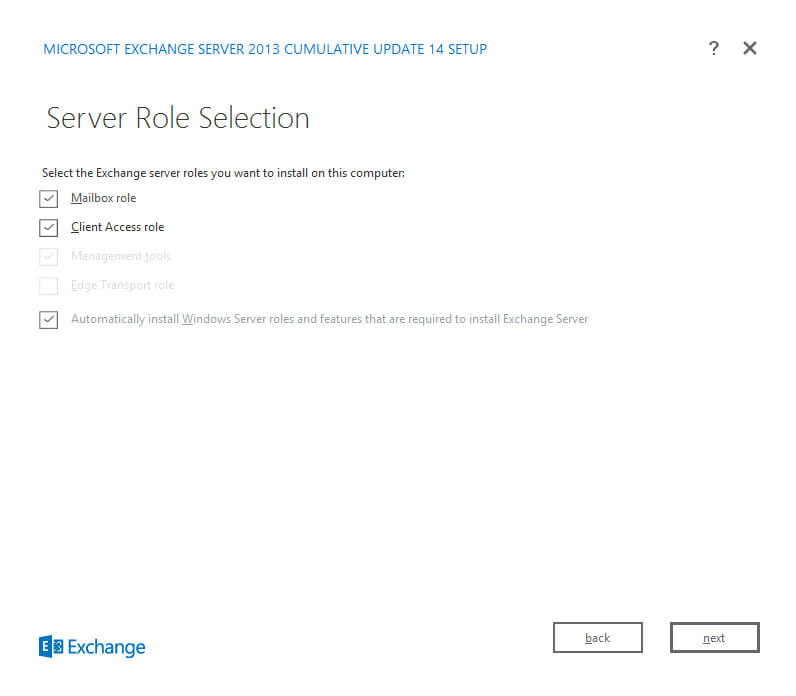The height and width of the screenshot is (696, 796).
Task: Click the Edge Transport role label
Action: 122,285
